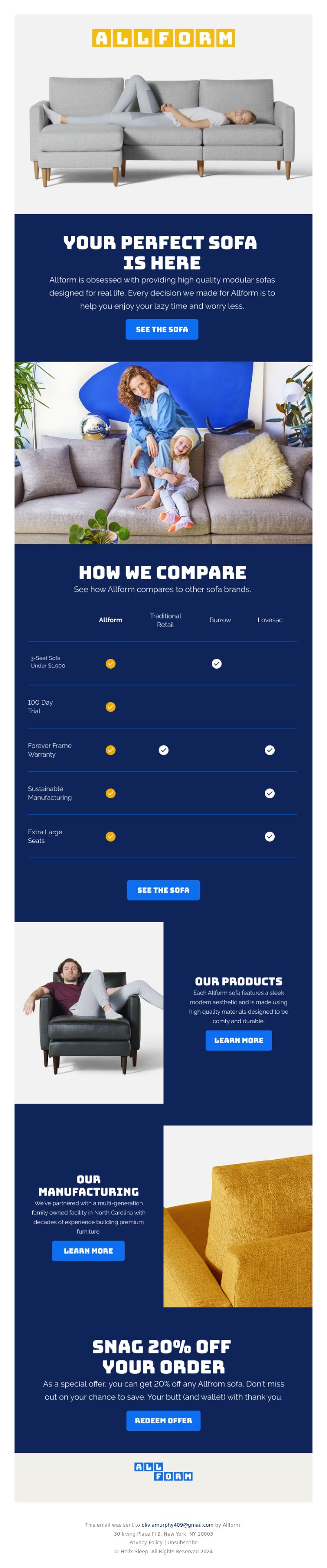Click Allform's yellow checkmark for 100 Day Trial
This screenshot has width=327, height=1568.
coord(110,707)
